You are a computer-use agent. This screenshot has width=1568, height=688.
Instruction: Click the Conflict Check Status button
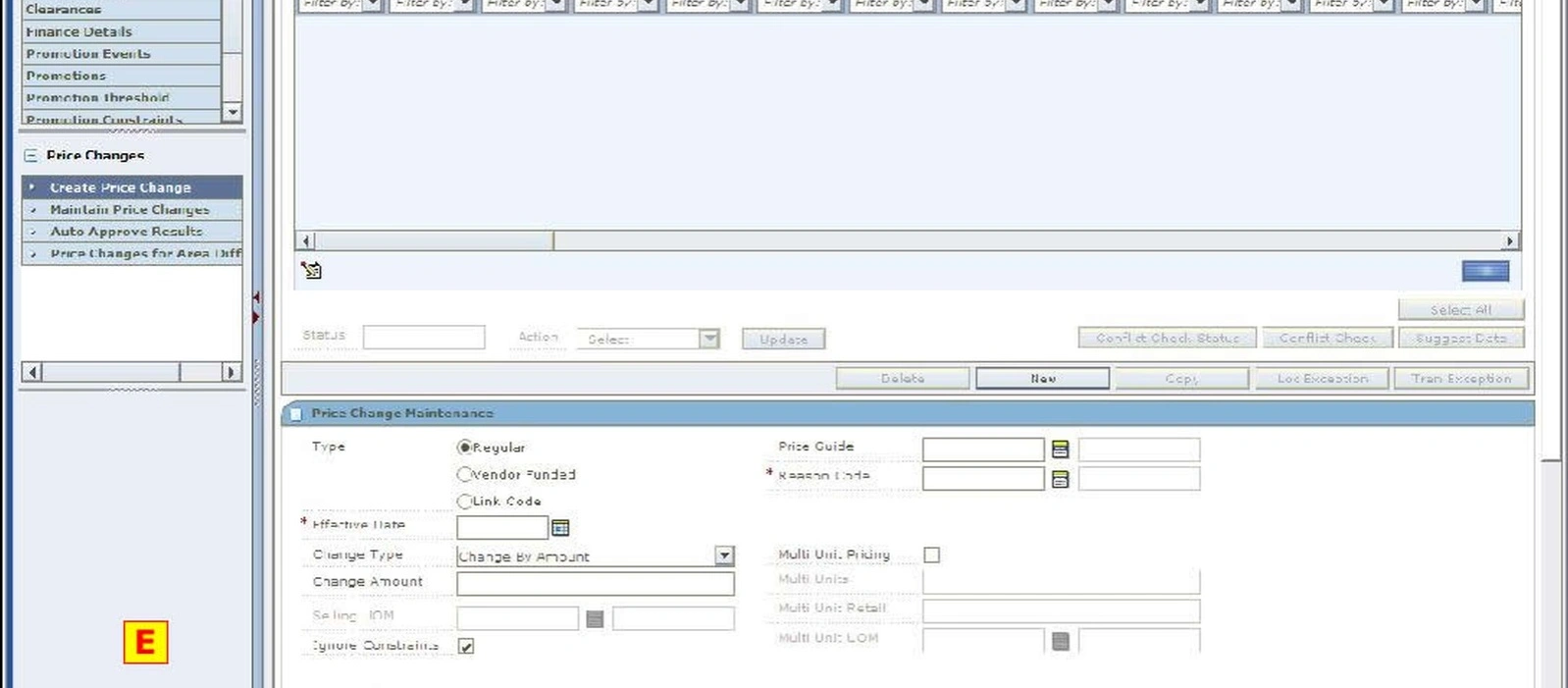click(x=1168, y=338)
